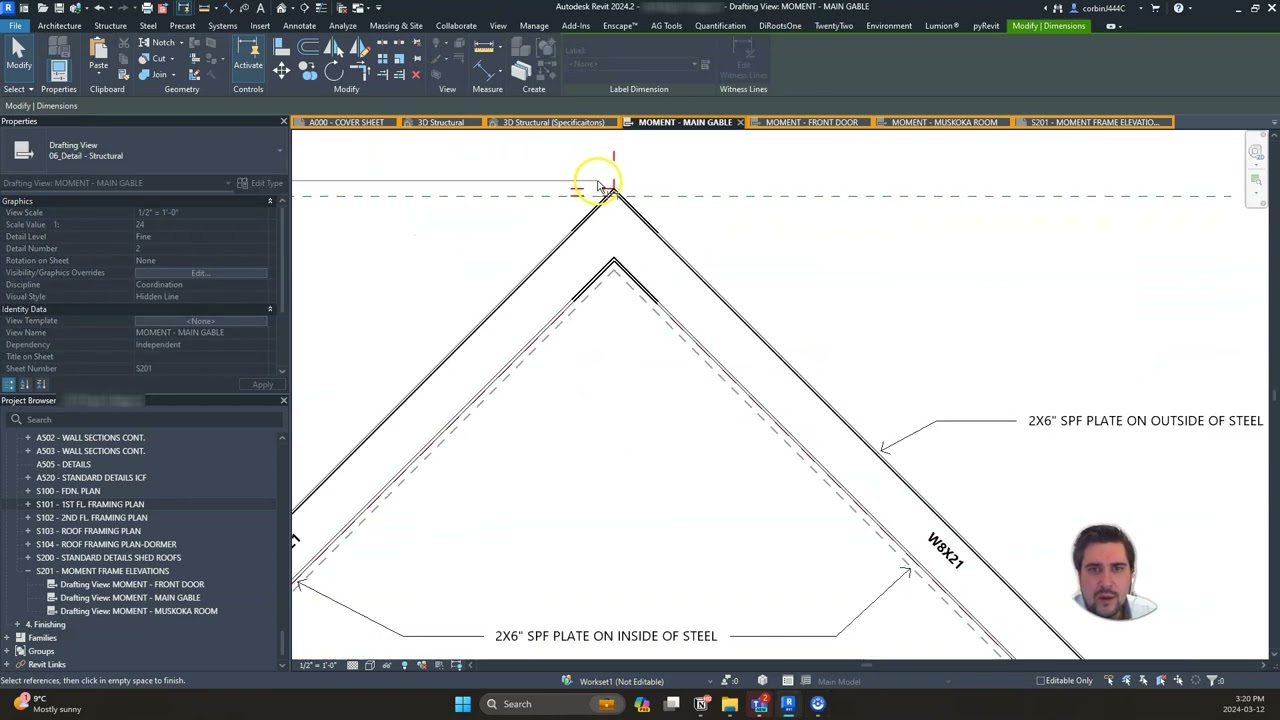The image size is (1280, 720).
Task: Click the View Template None button
Action: click(x=201, y=321)
